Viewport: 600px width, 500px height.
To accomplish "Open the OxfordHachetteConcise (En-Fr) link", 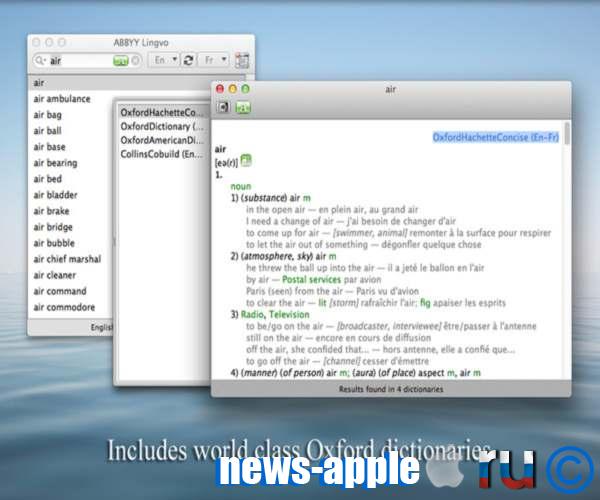I will pyautogui.click(x=496, y=137).
